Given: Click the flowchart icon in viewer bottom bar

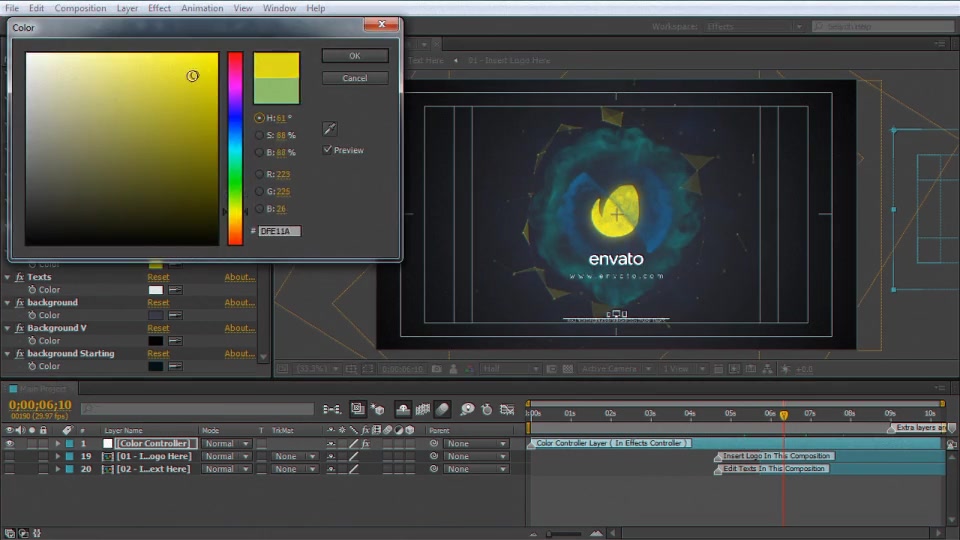Looking at the screenshot, I should (x=767, y=369).
